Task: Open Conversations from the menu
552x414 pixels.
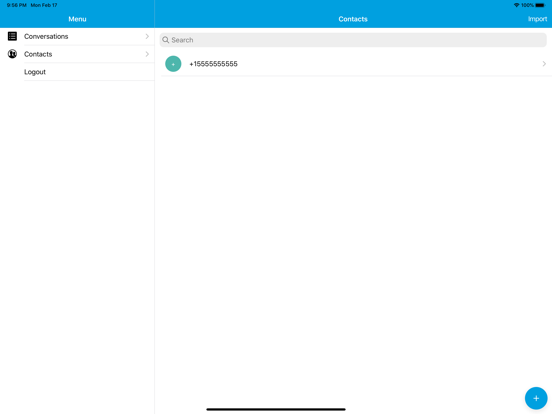Action: (77, 36)
